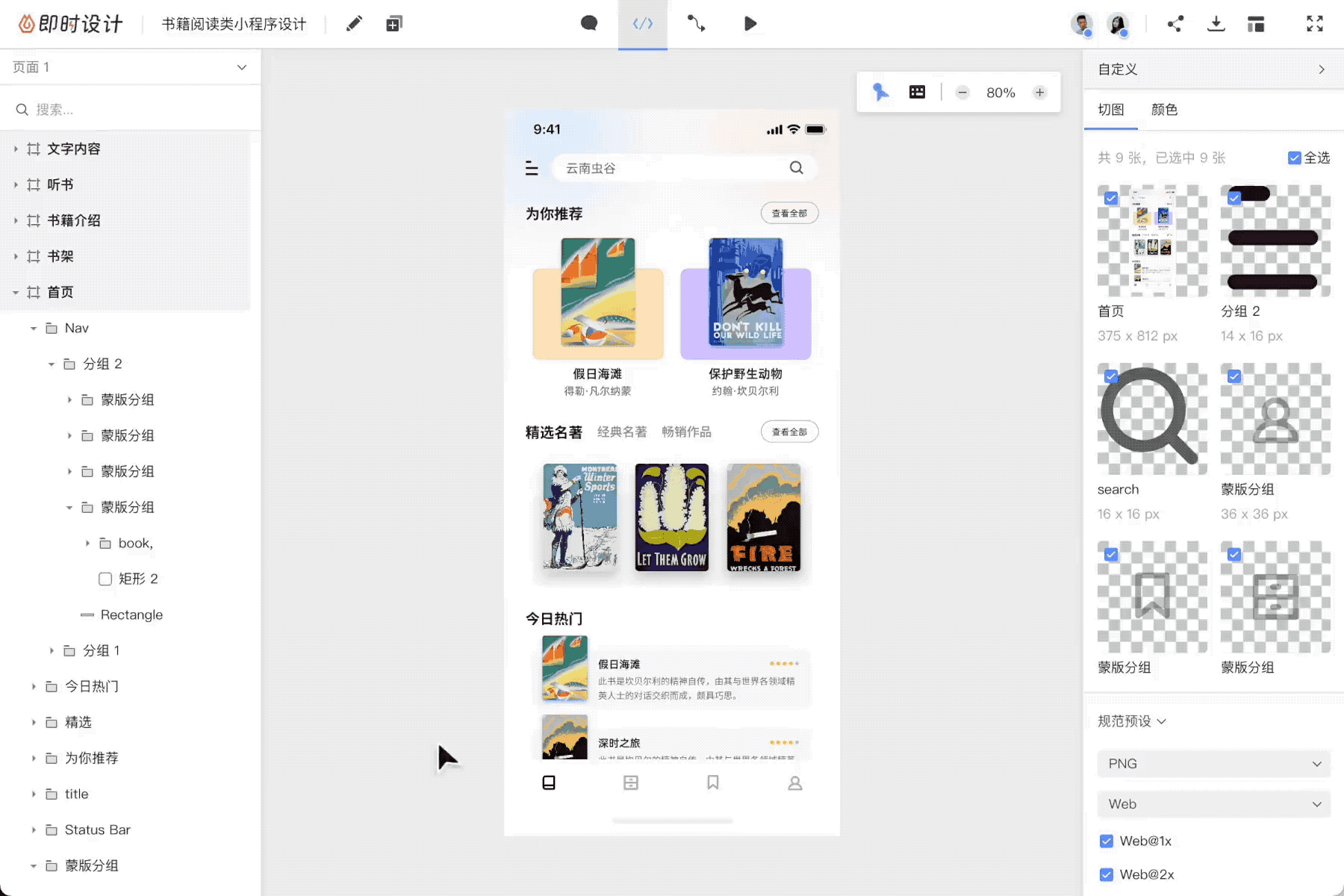
Task: Open the 规范预设 dropdown
Action: 1132,721
